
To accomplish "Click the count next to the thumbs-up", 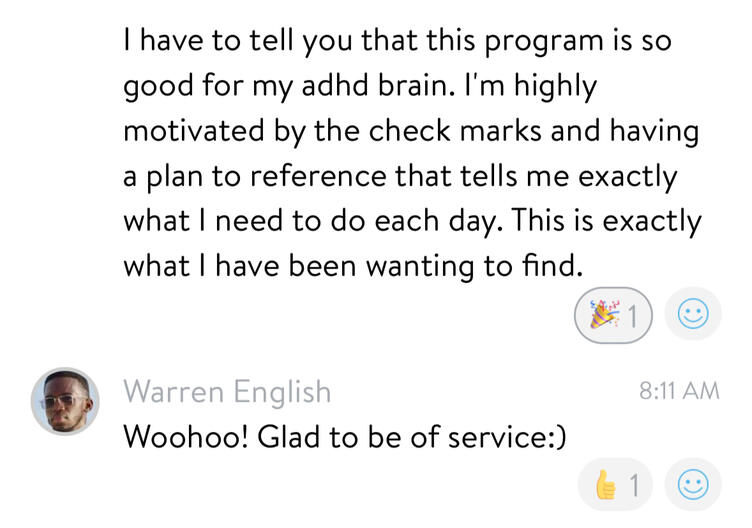I will click(x=633, y=486).
